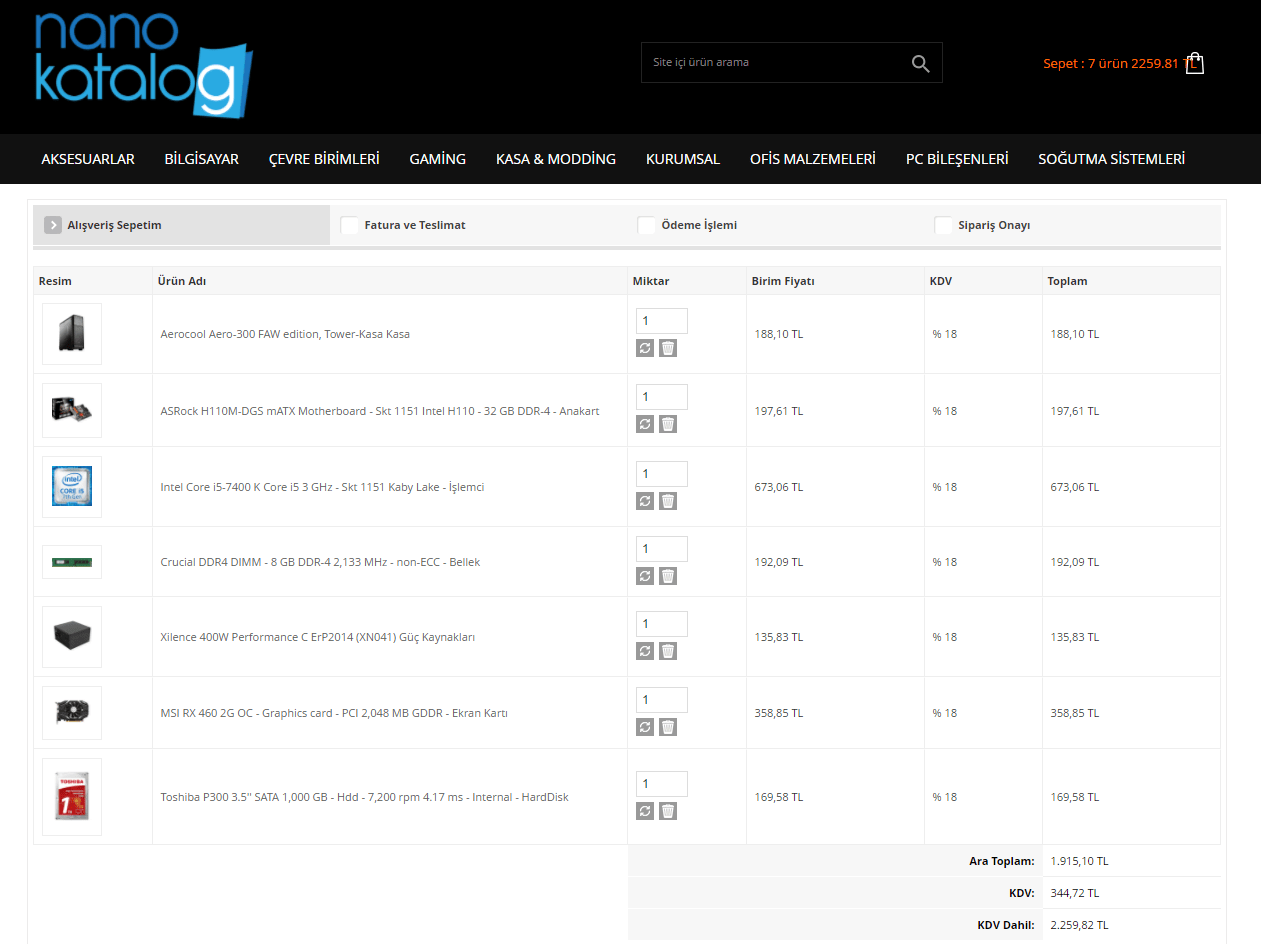Click the Intel Core i5 thumbnail image
The height and width of the screenshot is (944, 1261).
click(72, 487)
